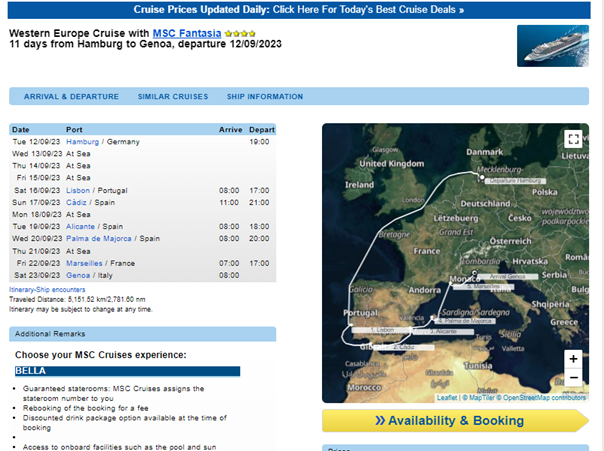Select Hamburg departure time 19:00
This screenshot has height=451, width=604.
click(259, 142)
